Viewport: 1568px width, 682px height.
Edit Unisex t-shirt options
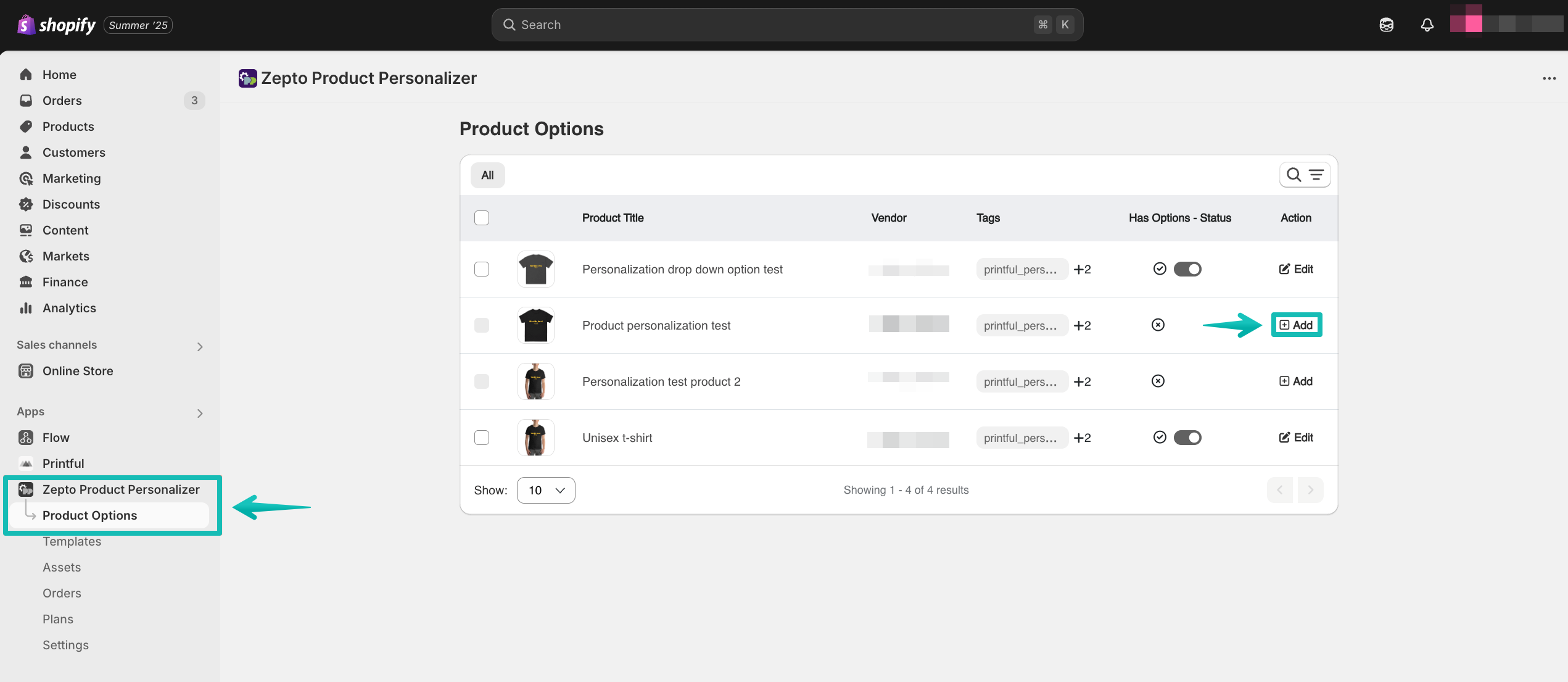coord(1296,438)
